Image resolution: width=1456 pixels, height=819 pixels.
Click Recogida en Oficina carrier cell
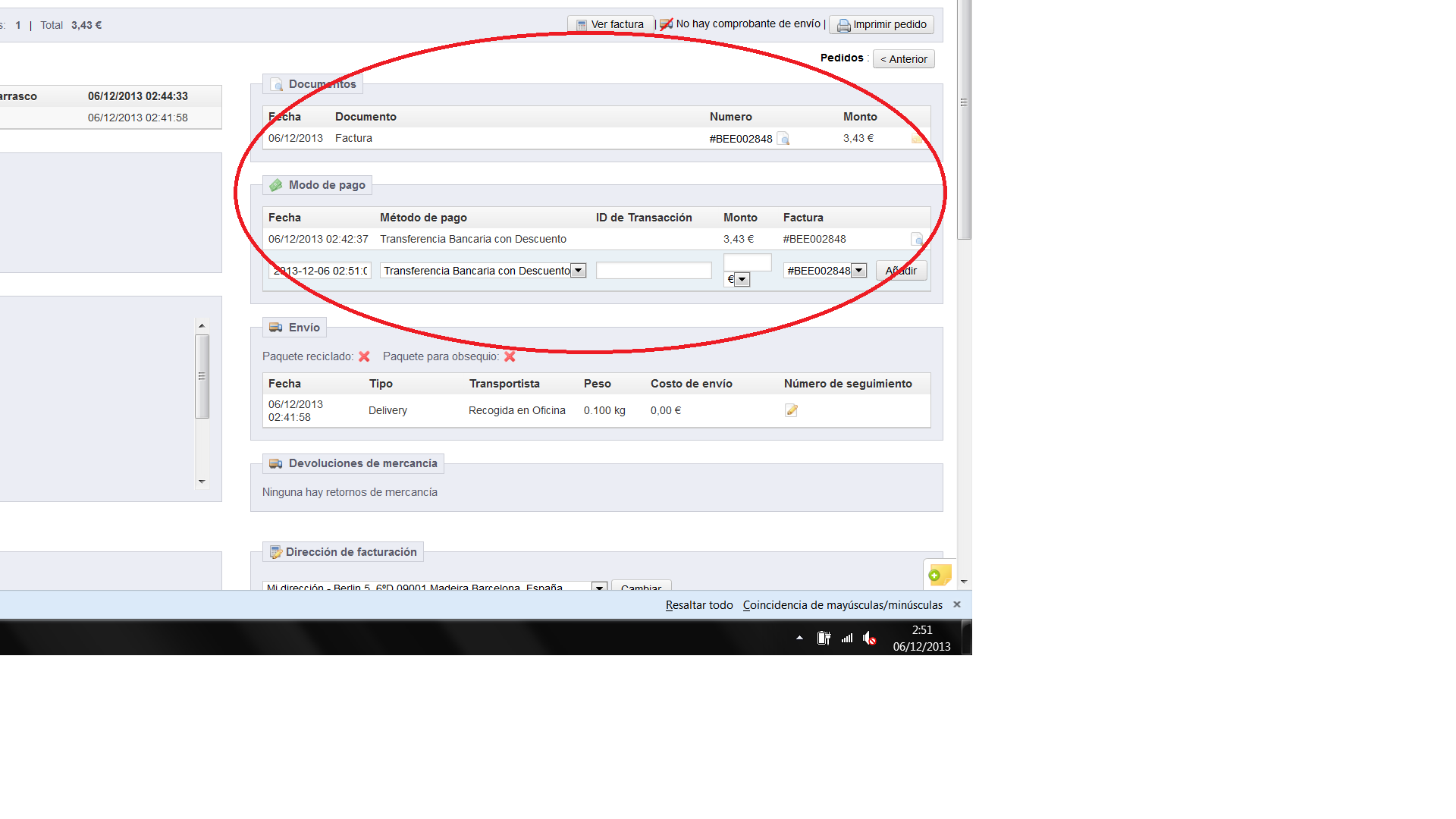[x=517, y=410]
